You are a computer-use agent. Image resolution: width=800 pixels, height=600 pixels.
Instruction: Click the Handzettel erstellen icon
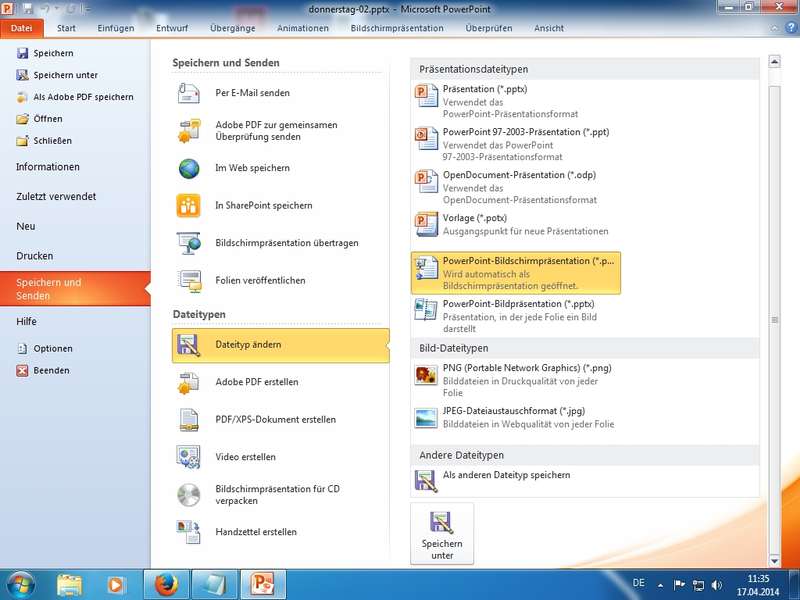pyautogui.click(x=189, y=532)
